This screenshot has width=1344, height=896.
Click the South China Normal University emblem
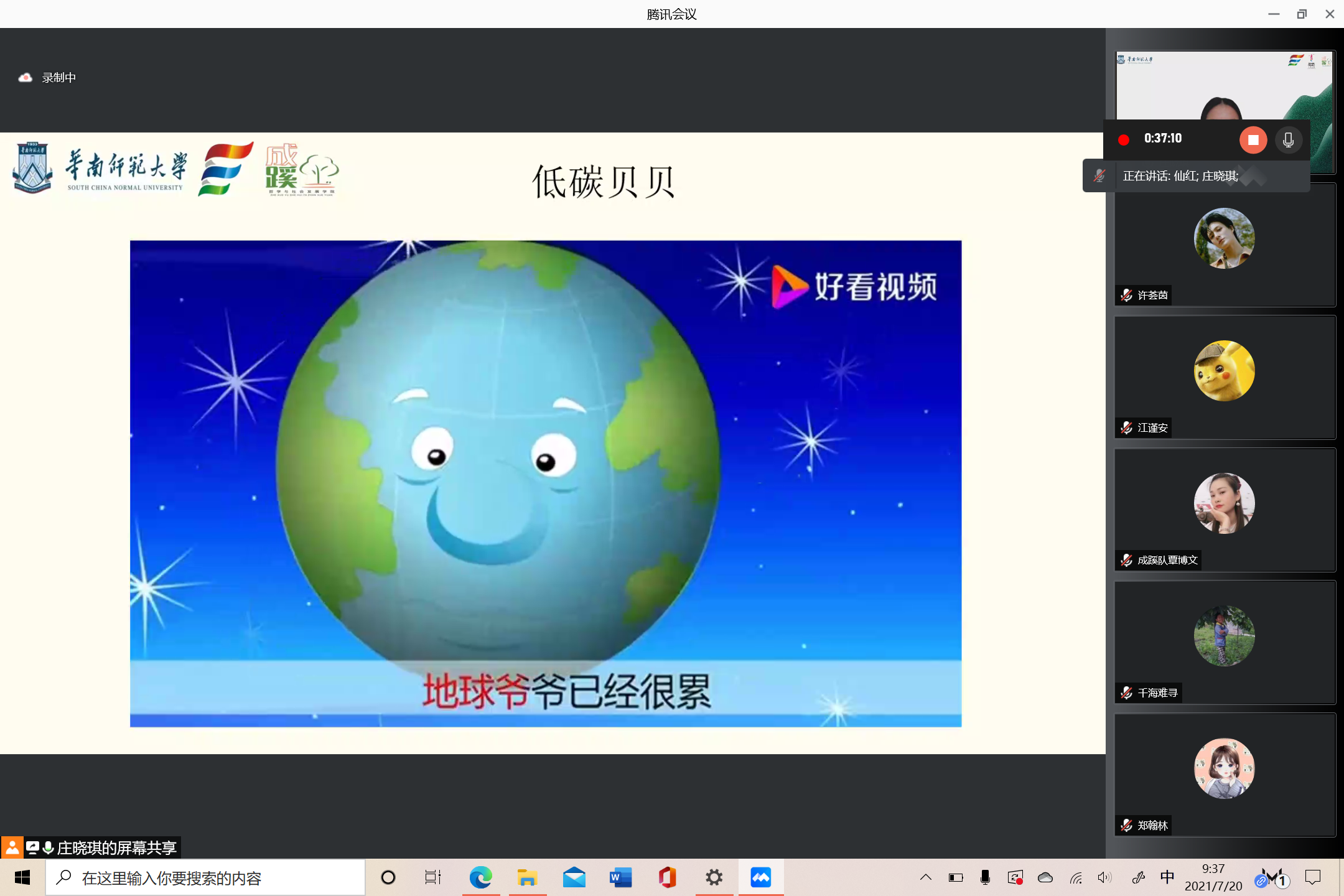tap(32, 167)
